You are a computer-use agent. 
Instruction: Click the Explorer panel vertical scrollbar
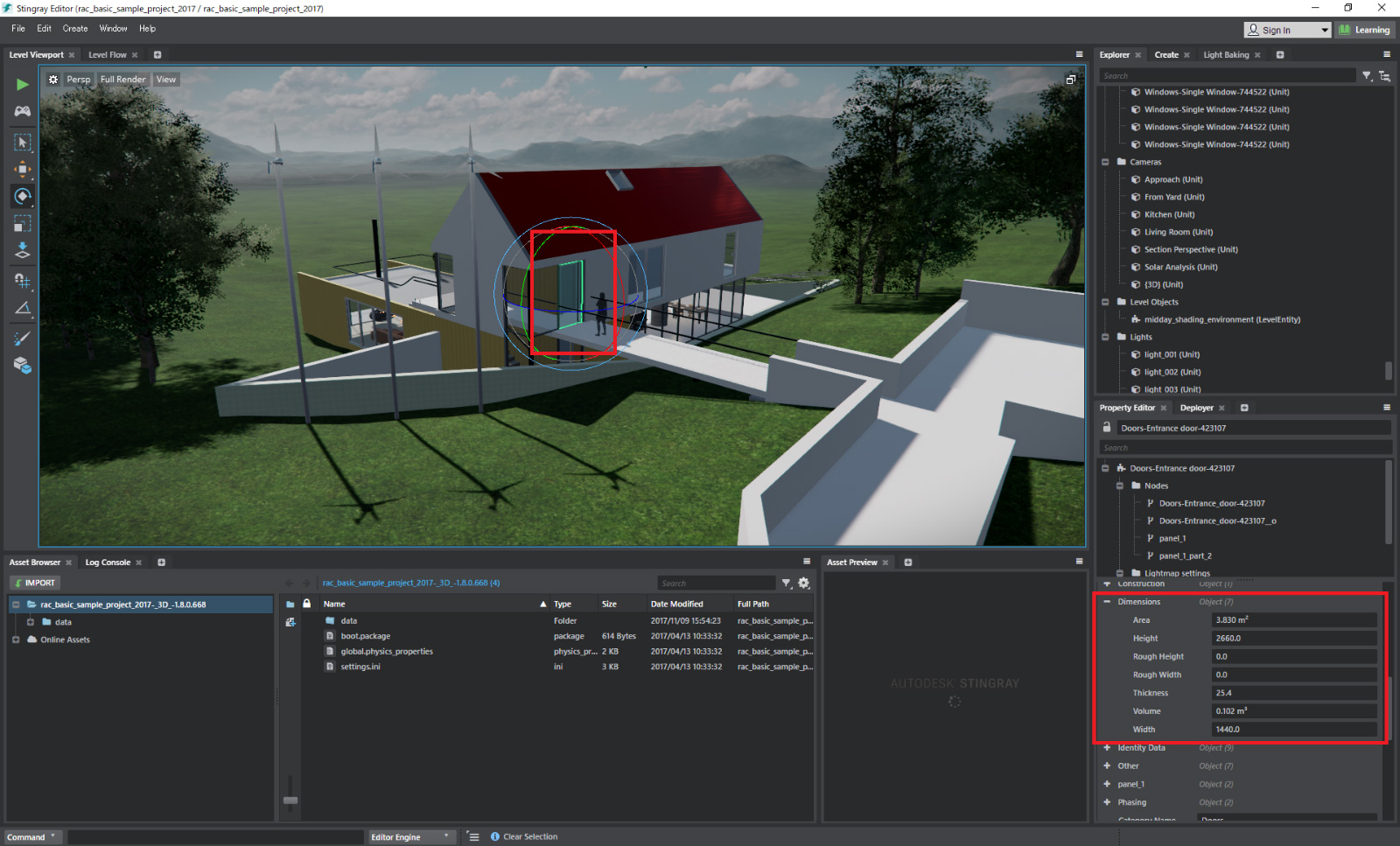(x=1388, y=370)
